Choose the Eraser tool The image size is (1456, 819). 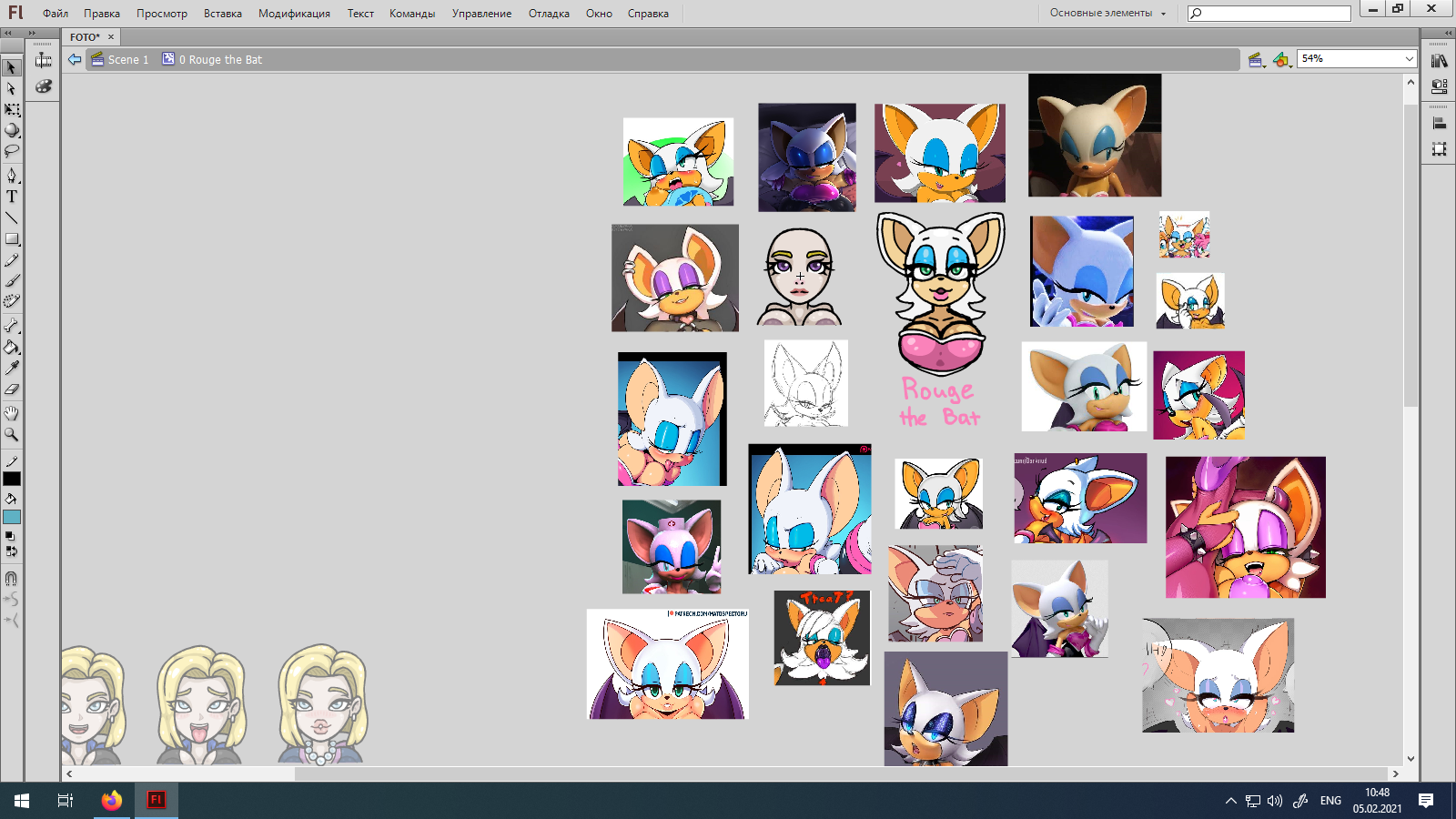(12, 389)
